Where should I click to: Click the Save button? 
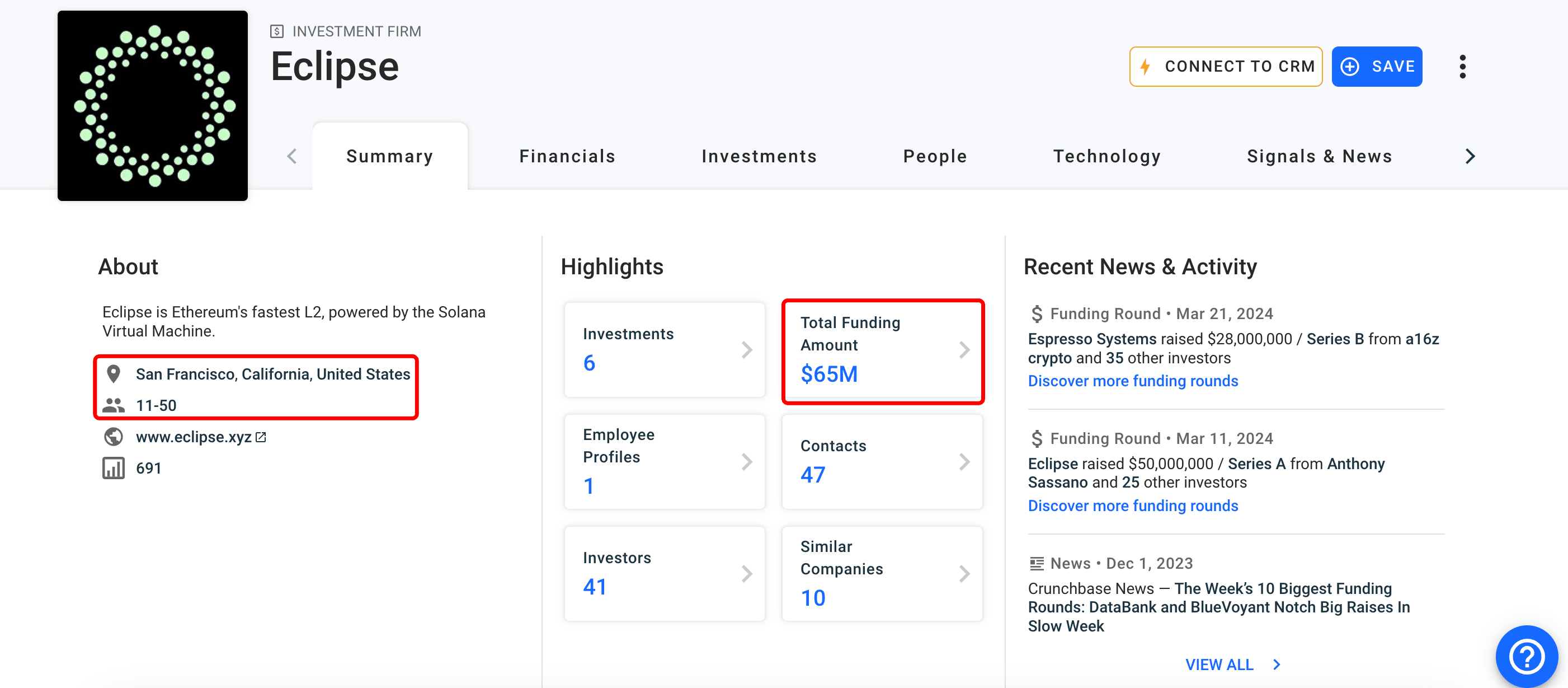pyautogui.click(x=1377, y=67)
